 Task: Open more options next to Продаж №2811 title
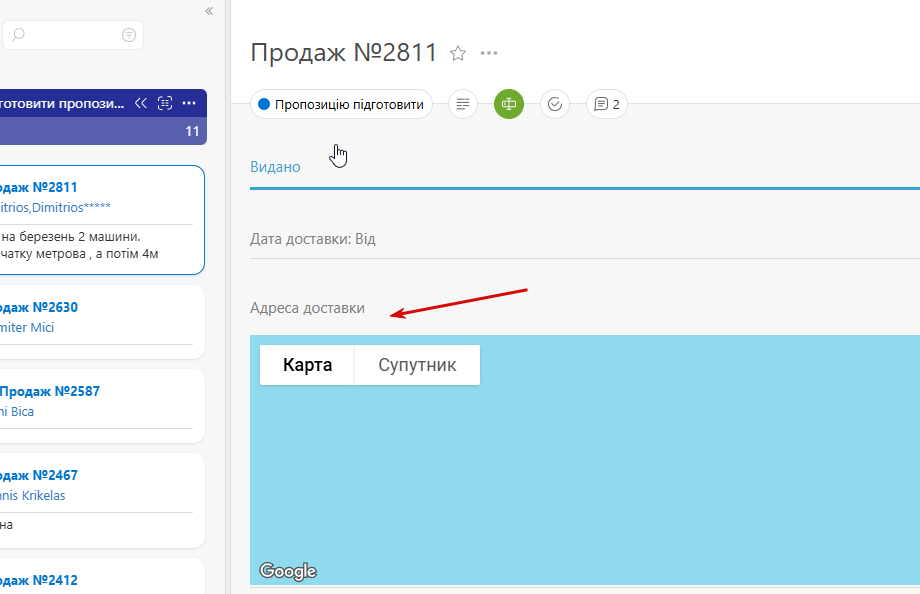click(x=489, y=53)
